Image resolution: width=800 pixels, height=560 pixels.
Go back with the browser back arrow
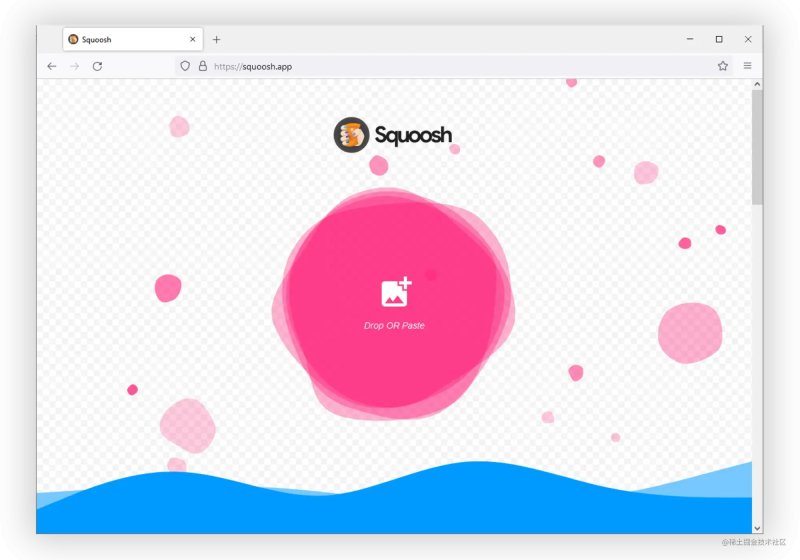coord(52,66)
